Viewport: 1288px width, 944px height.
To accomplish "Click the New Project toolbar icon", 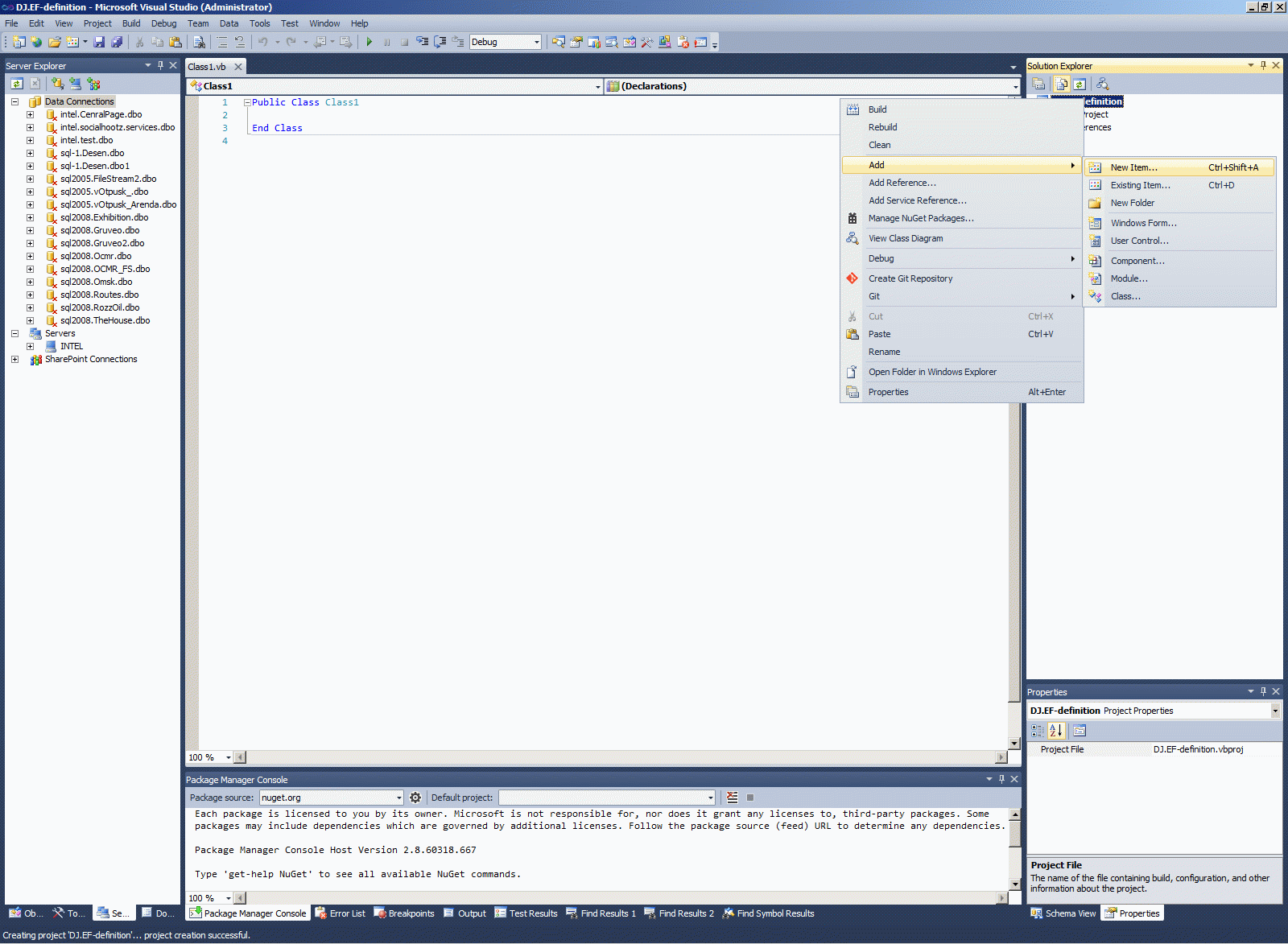I will (19, 42).
